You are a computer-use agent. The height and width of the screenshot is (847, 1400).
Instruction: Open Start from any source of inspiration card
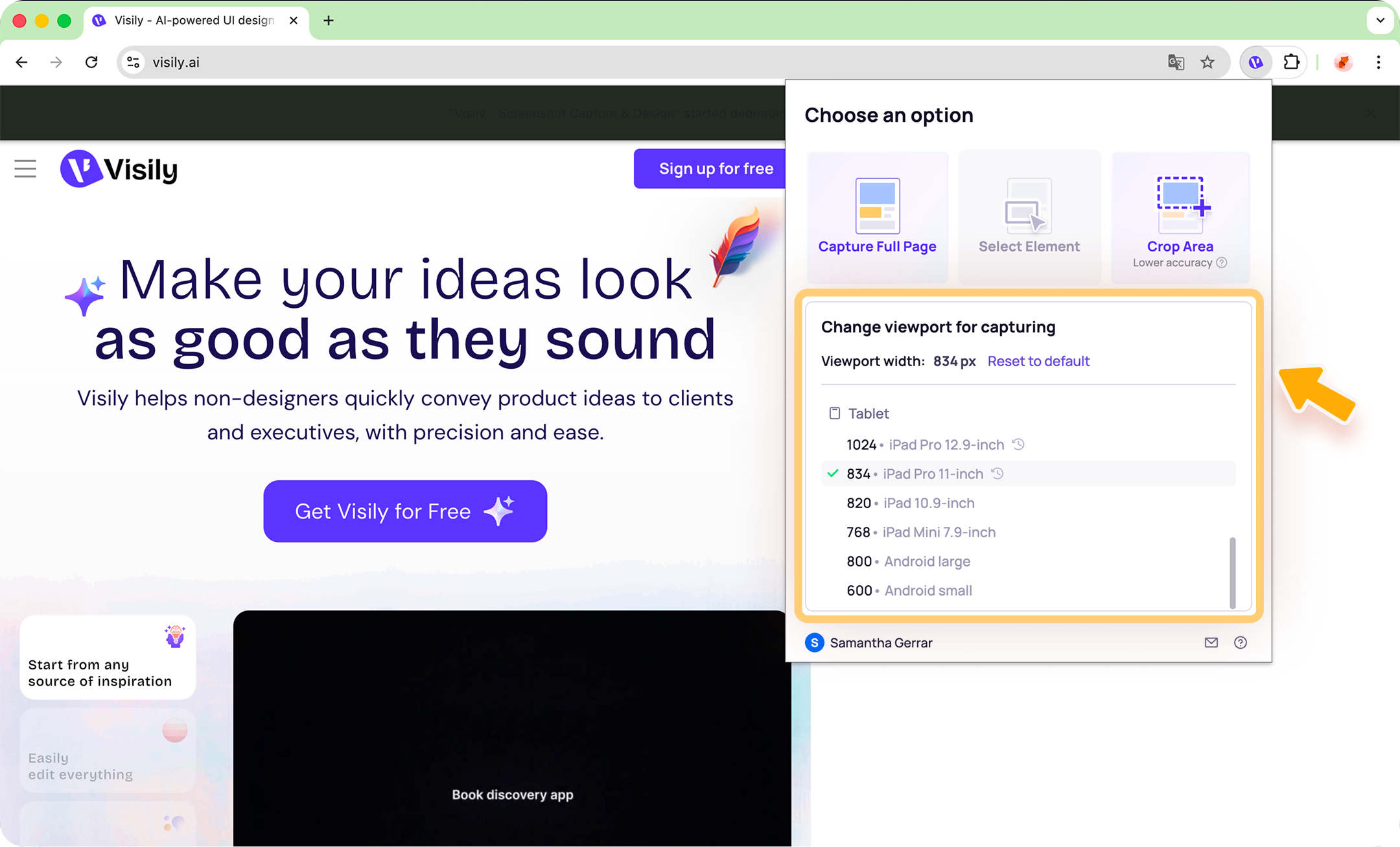pos(108,657)
